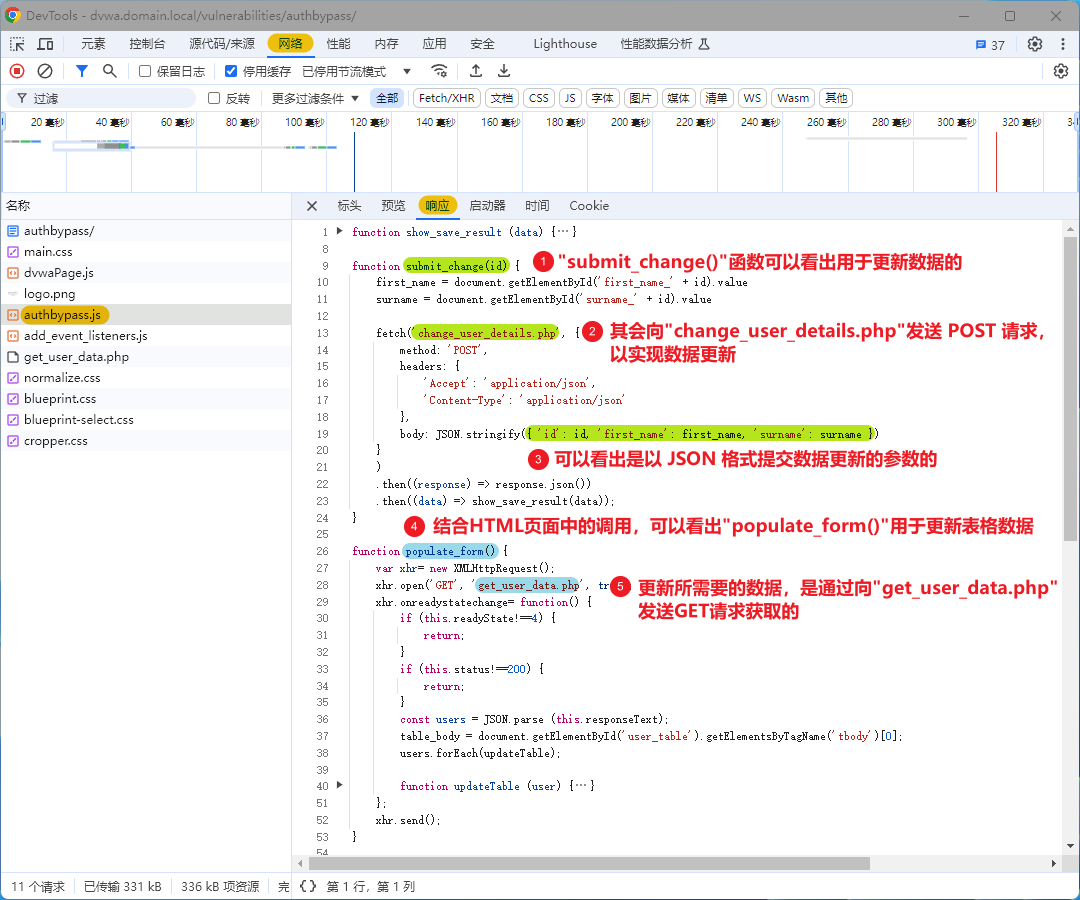The width and height of the screenshot is (1080, 900).
Task: Toggle device toolbar icon
Action: coord(45,44)
